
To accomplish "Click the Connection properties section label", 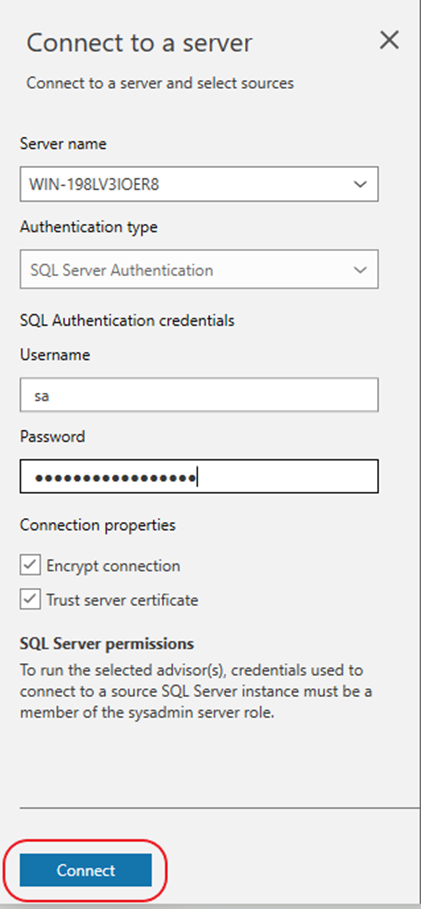I will point(97,525).
